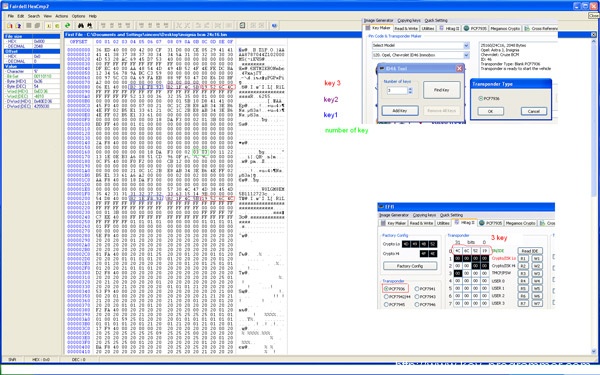600x375 pixels.
Task: Open File menu in HexCmp
Action: (11, 16)
